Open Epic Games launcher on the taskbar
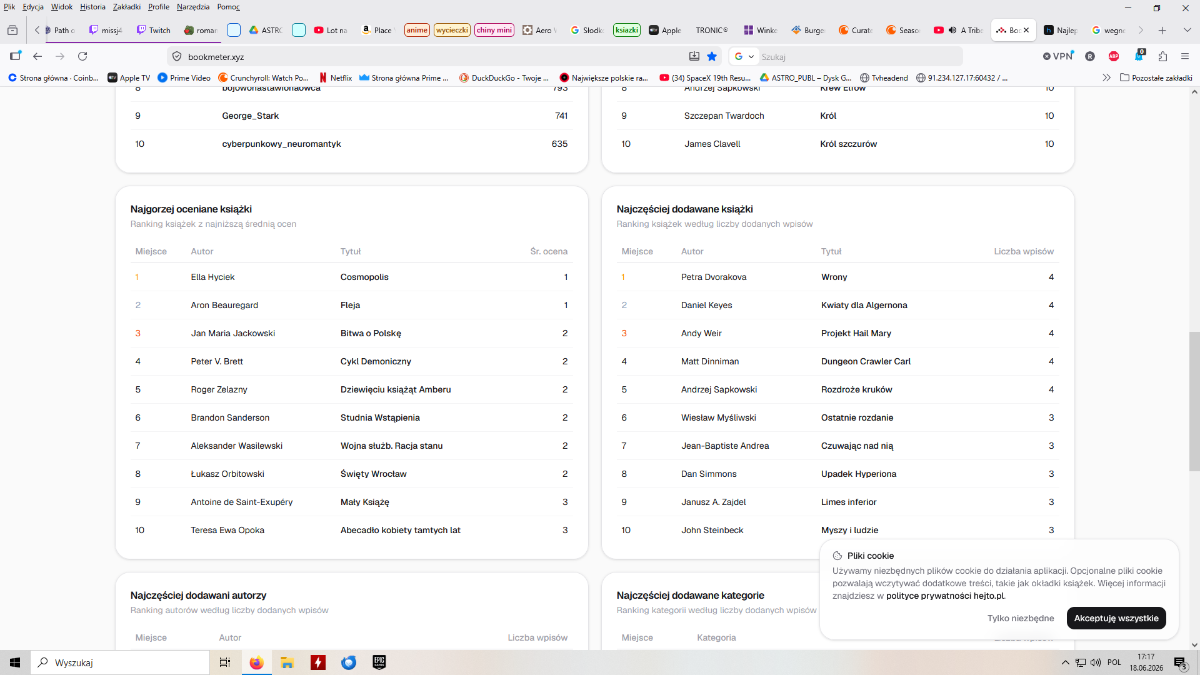Image resolution: width=1200 pixels, height=675 pixels. click(380, 662)
